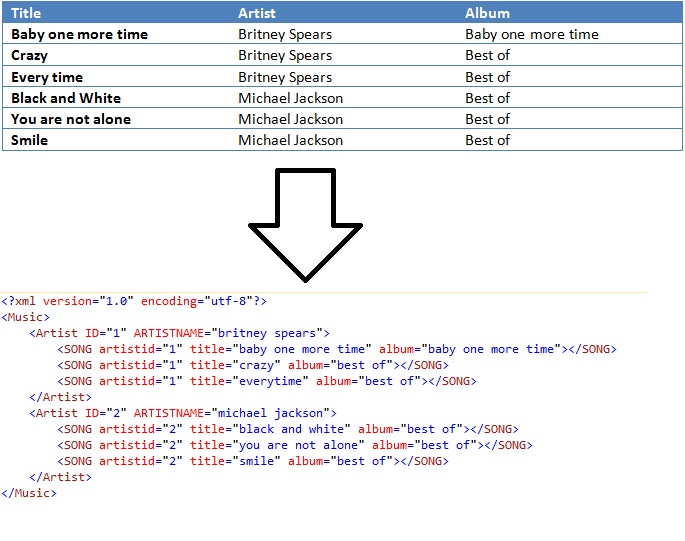Click the XML declaration line
The image size is (685, 541).
pyautogui.click(x=134, y=301)
